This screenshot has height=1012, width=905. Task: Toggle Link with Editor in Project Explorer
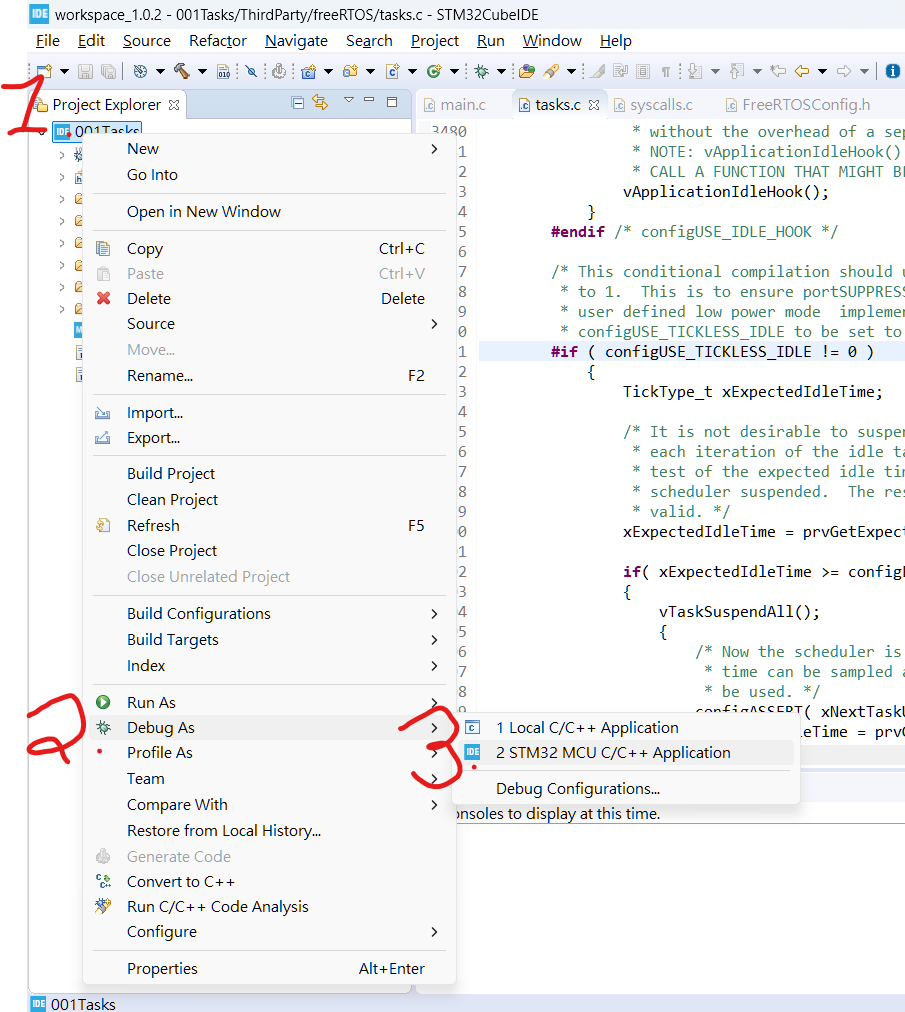pyautogui.click(x=320, y=102)
